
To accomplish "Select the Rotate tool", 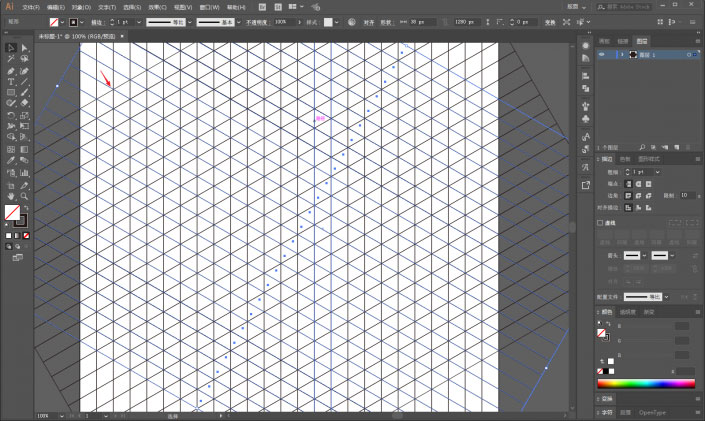I will (x=11, y=116).
